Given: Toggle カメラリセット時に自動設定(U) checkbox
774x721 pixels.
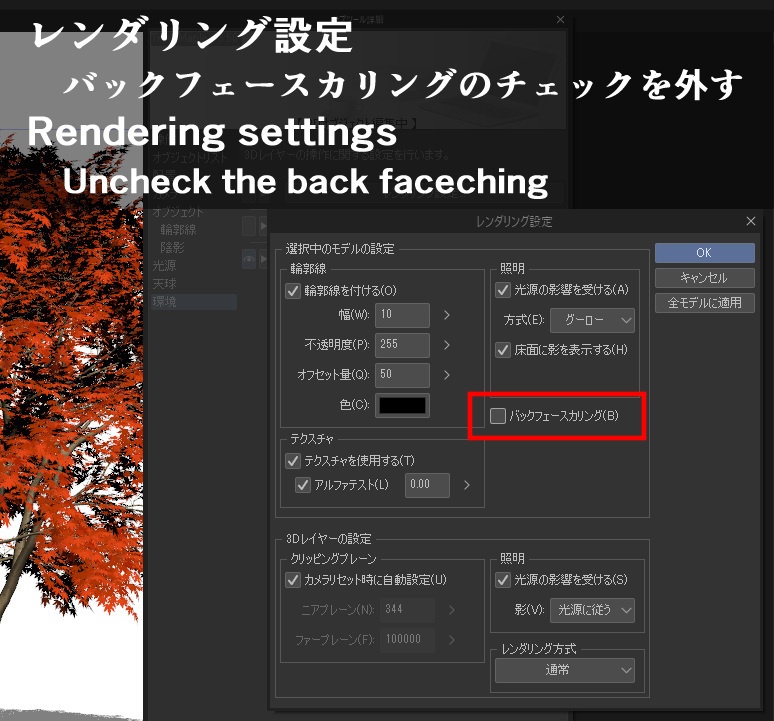Looking at the screenshot, I should coord(293,580).
